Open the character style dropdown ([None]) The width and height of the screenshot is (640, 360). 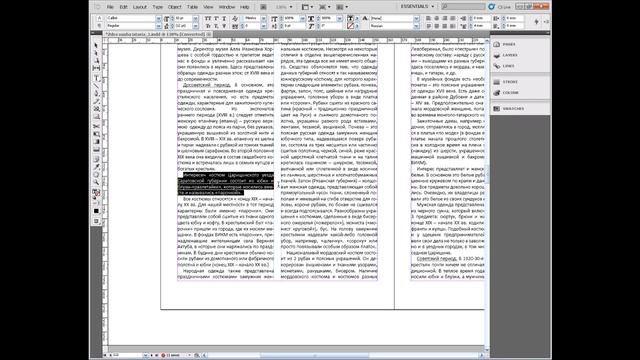(x=416, y=18)
